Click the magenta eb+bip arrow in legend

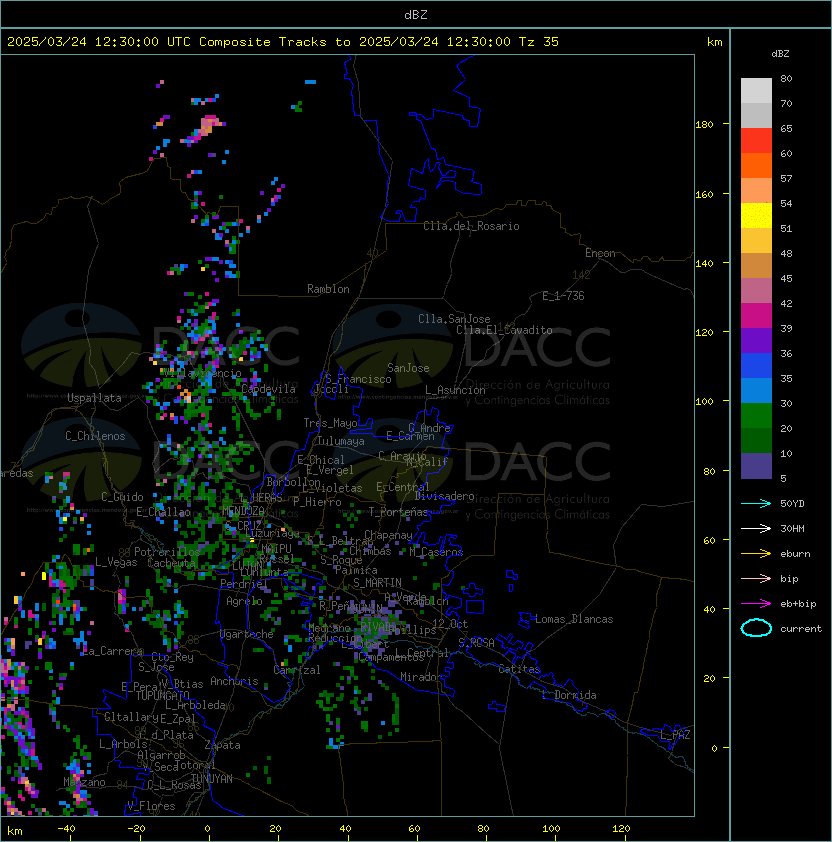756,604
